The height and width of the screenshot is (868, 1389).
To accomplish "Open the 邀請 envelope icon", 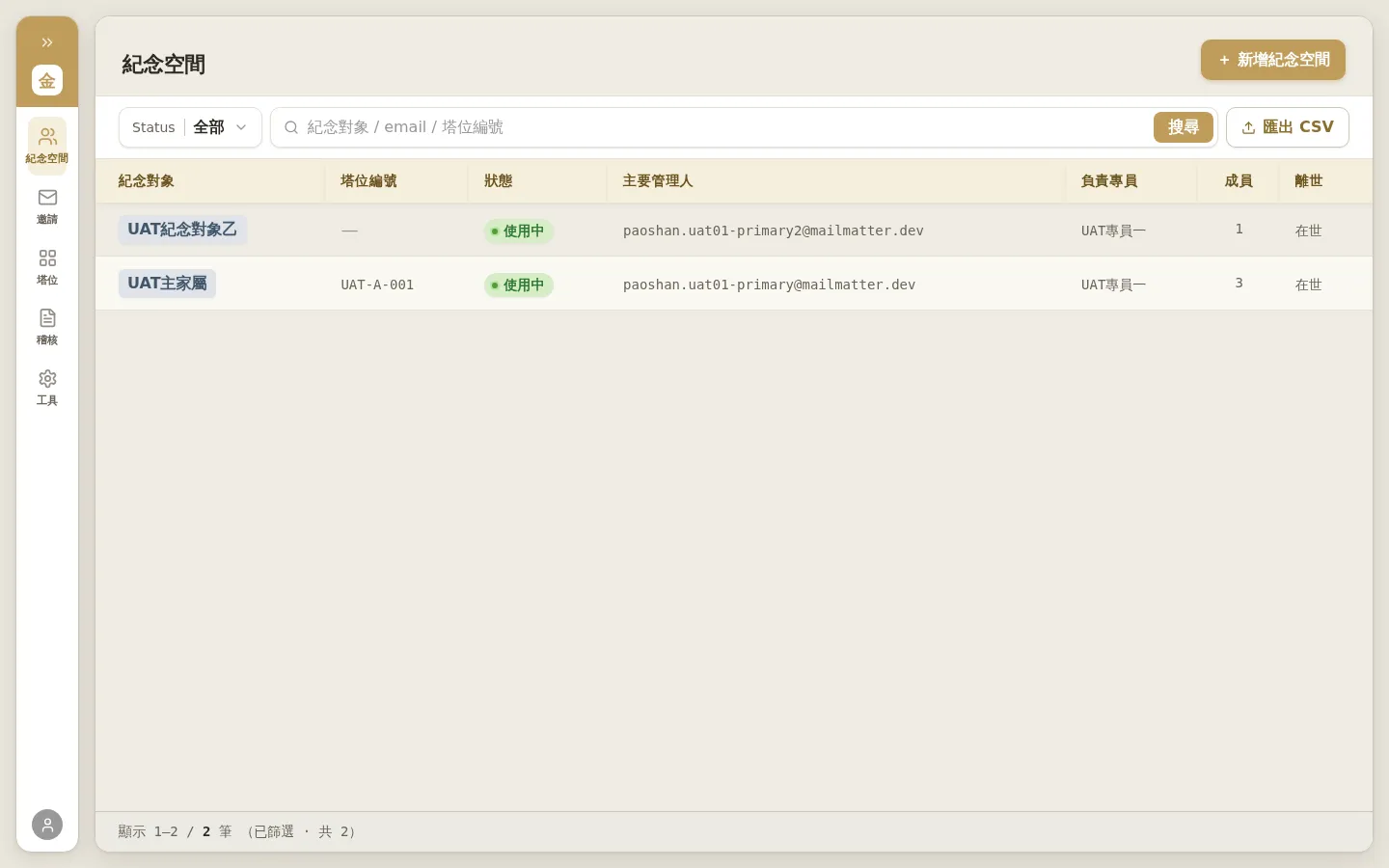I will (x=47, y=206).
